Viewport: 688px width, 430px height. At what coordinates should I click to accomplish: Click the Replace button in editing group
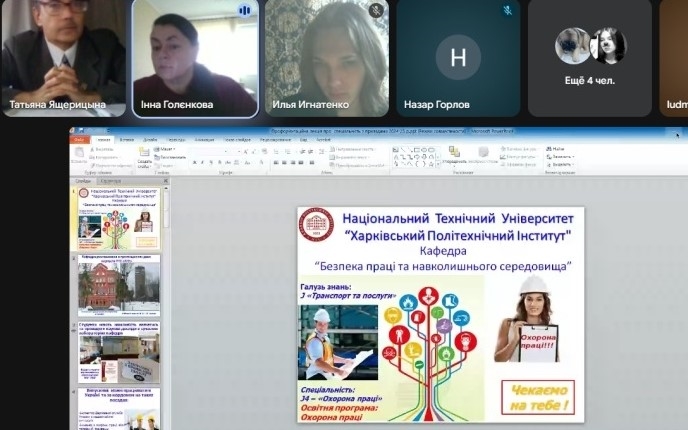pos(560,156)
